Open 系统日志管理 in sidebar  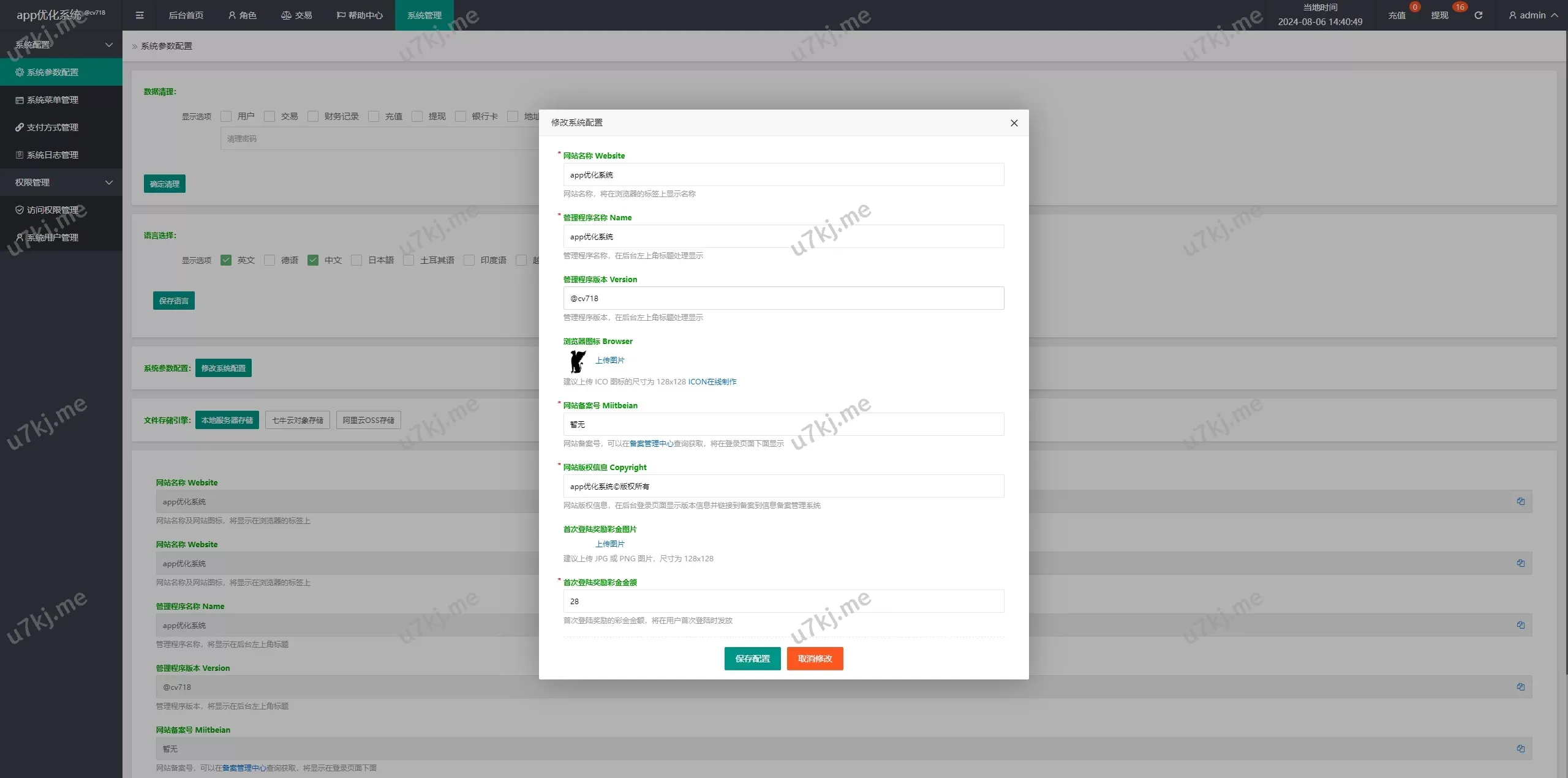point(53,155)
